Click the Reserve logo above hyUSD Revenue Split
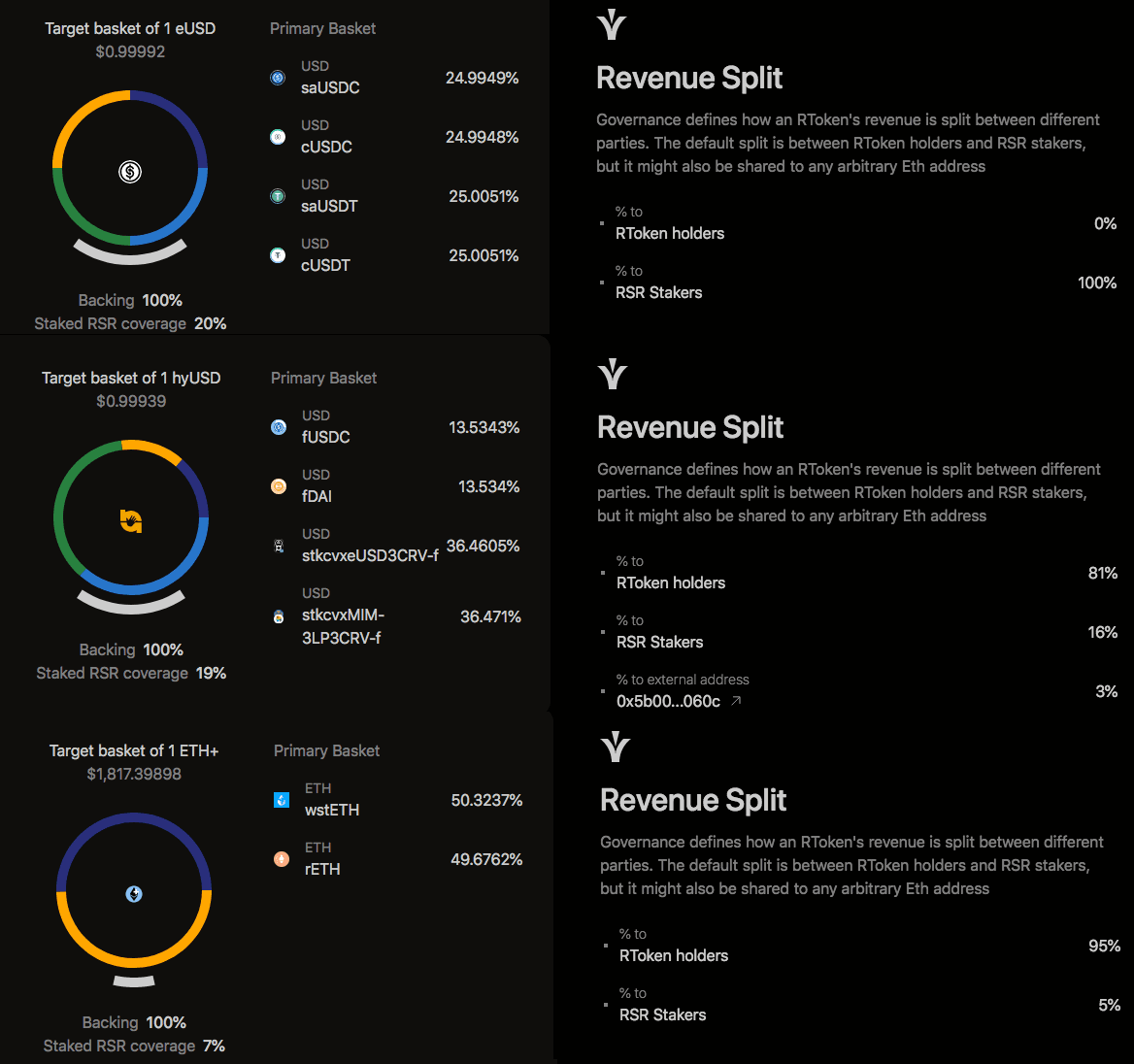This screenshot has height=1064, width=1134. pyautogui.click(x=613, y=374)
